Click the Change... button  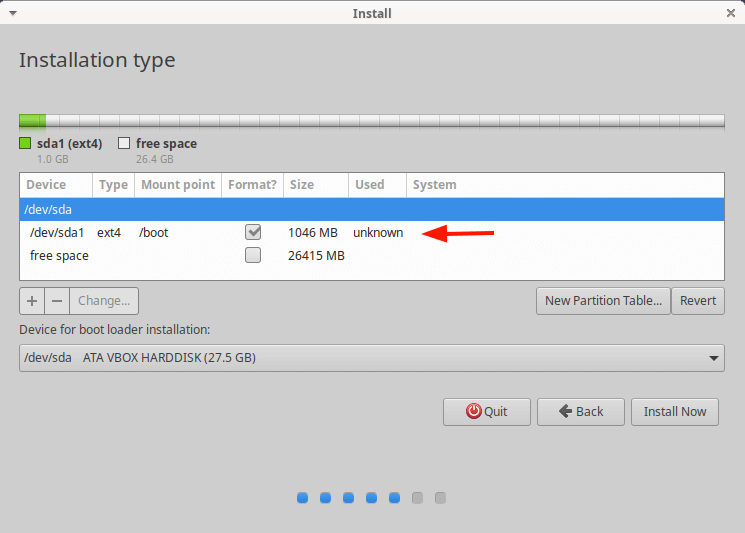[x=104, y=301]
